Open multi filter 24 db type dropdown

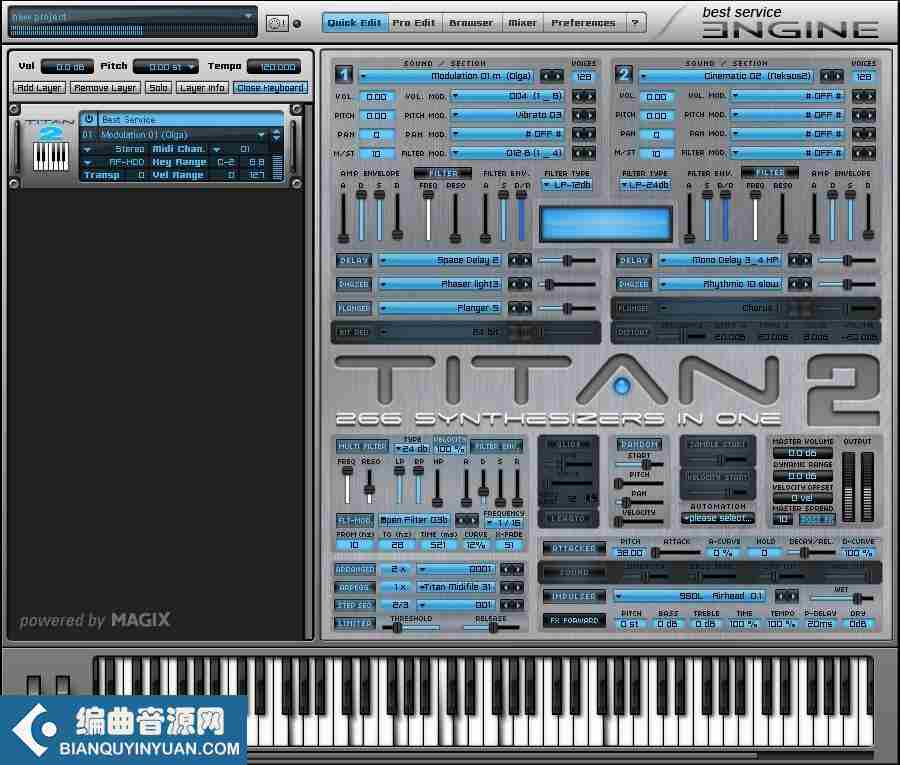tap(413, 449)
